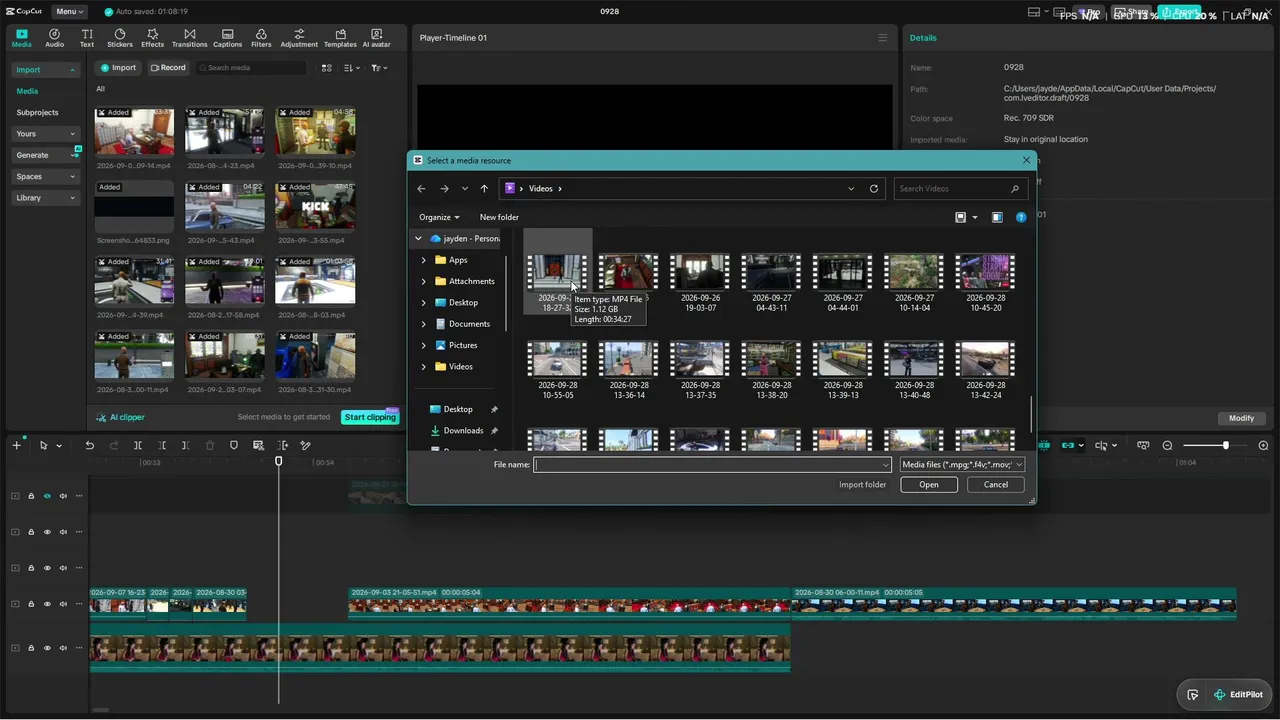Expand the Pictures folder in tree
The height and width of the screenshot is (720, 1280).
[424, 345]
